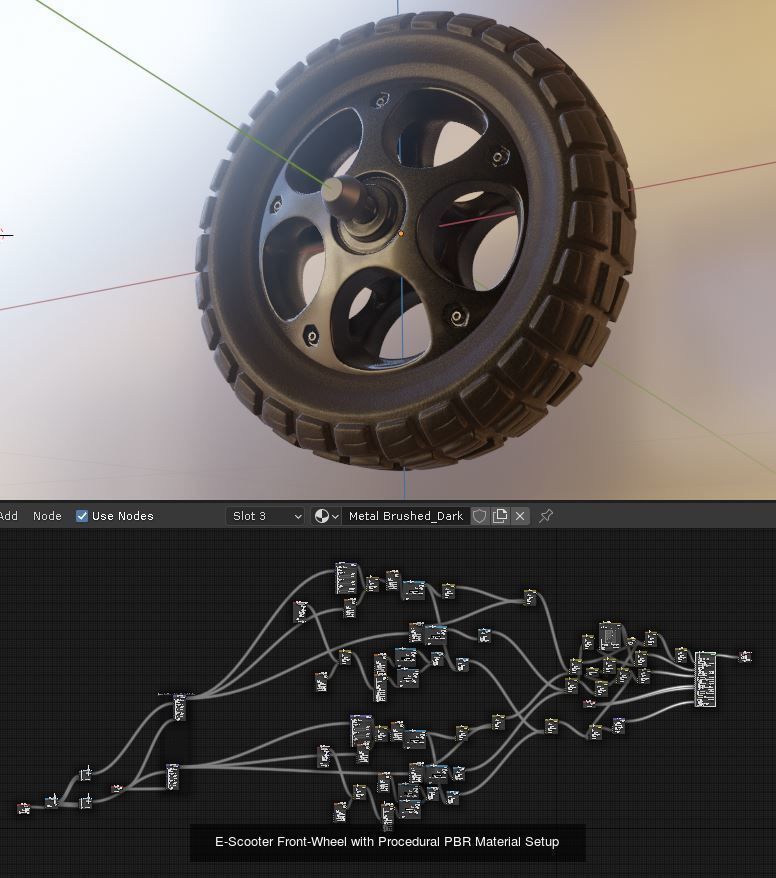776x878 pixels.
Task: Toggle fake user shield icon for material
Action: (x=479, y=516)
